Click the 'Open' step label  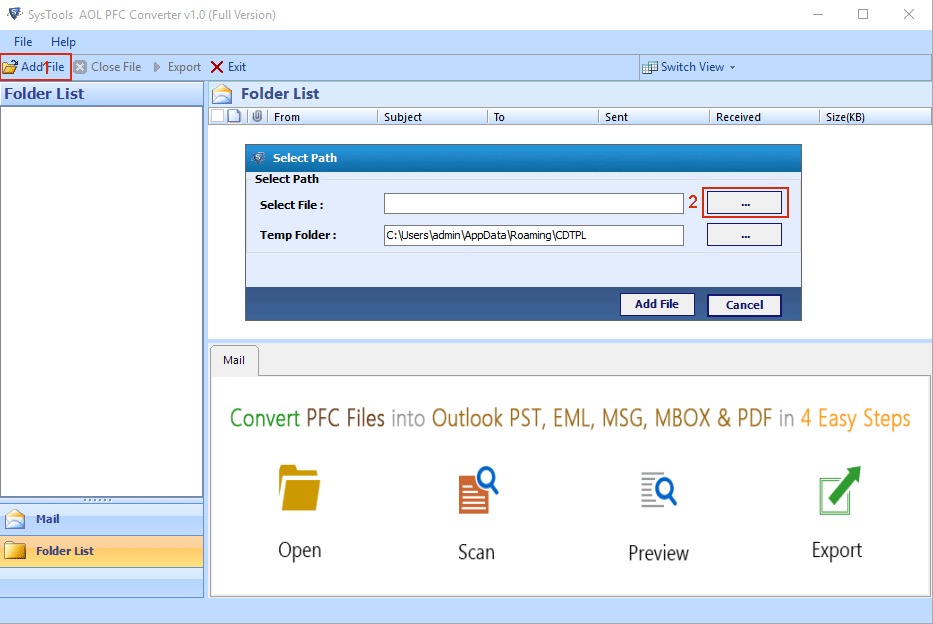pos(299,550)
